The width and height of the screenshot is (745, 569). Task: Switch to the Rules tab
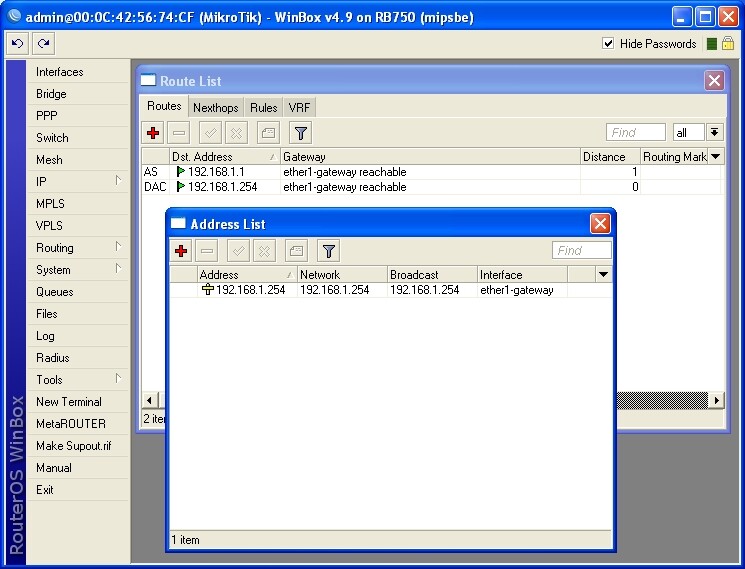(263, 108)
